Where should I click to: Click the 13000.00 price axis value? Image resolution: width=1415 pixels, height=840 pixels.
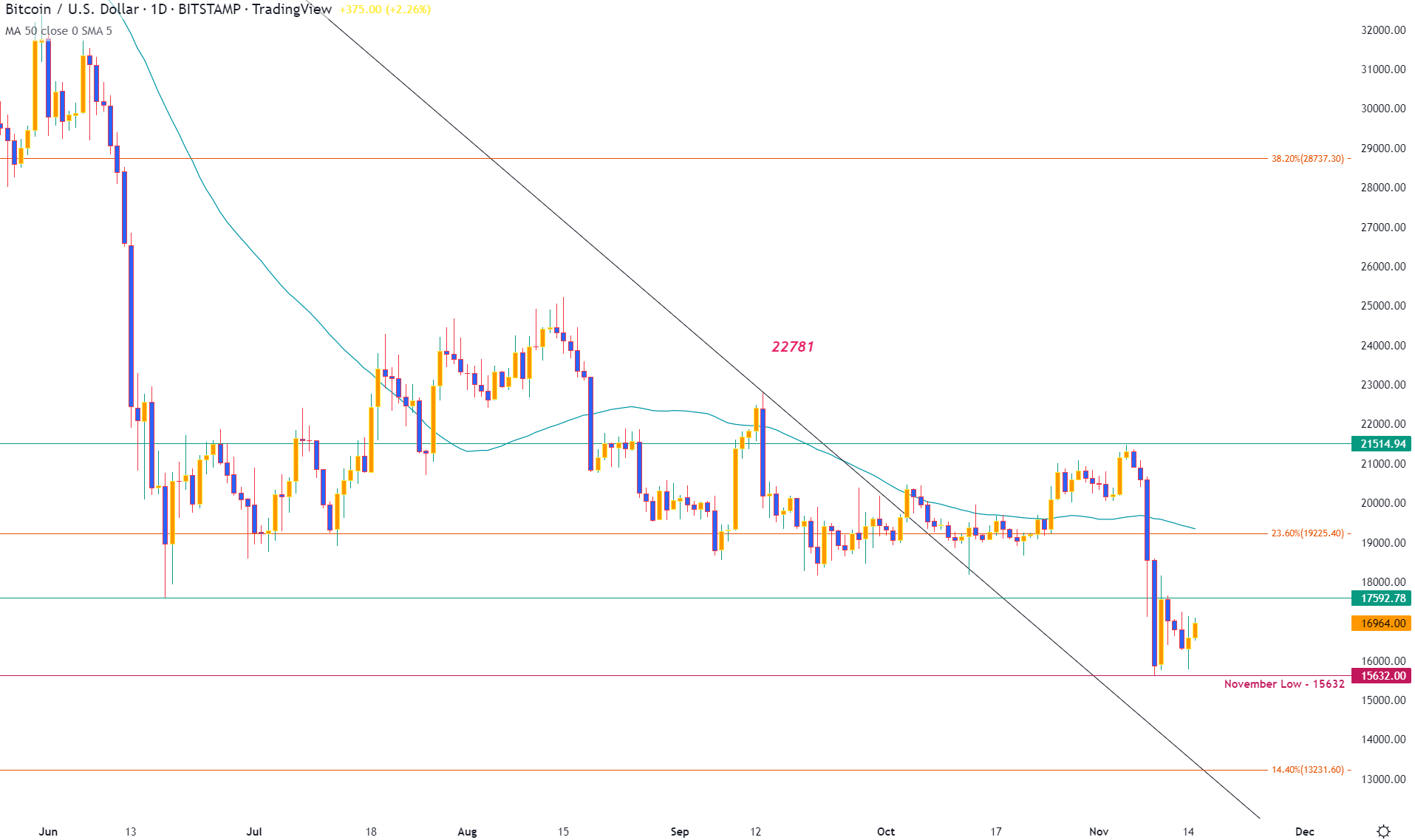pyautogui.click(x=1383, y=779)
